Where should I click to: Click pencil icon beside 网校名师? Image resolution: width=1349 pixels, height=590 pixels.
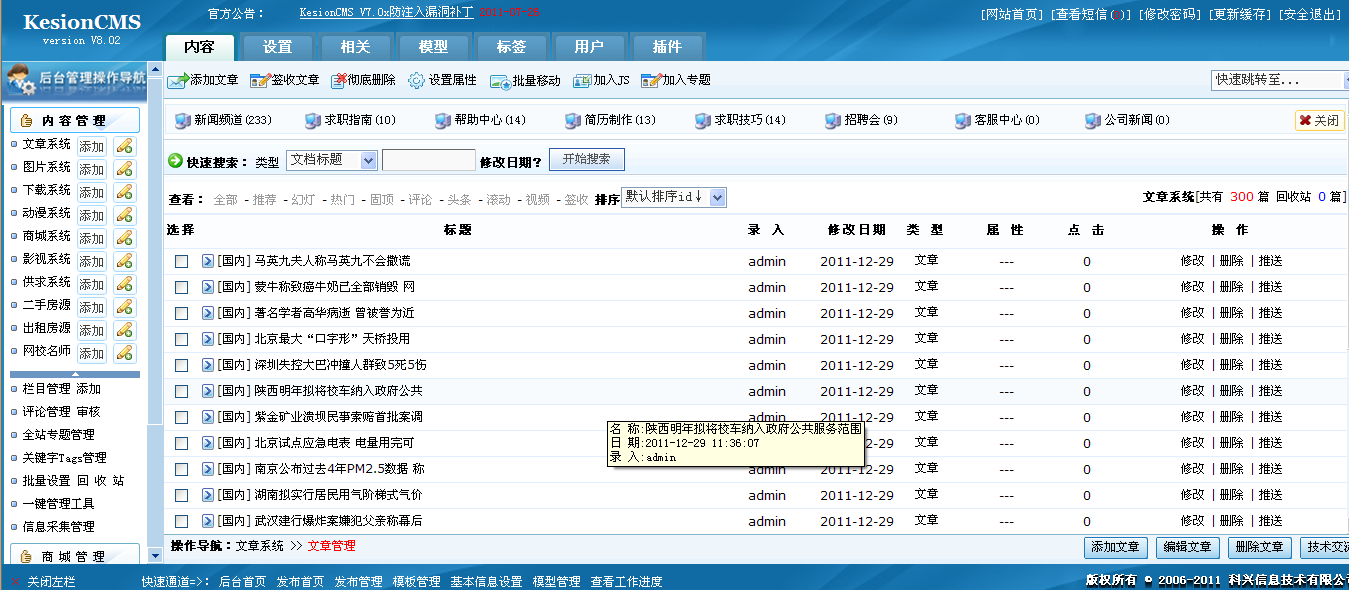[x=124, y=353]
